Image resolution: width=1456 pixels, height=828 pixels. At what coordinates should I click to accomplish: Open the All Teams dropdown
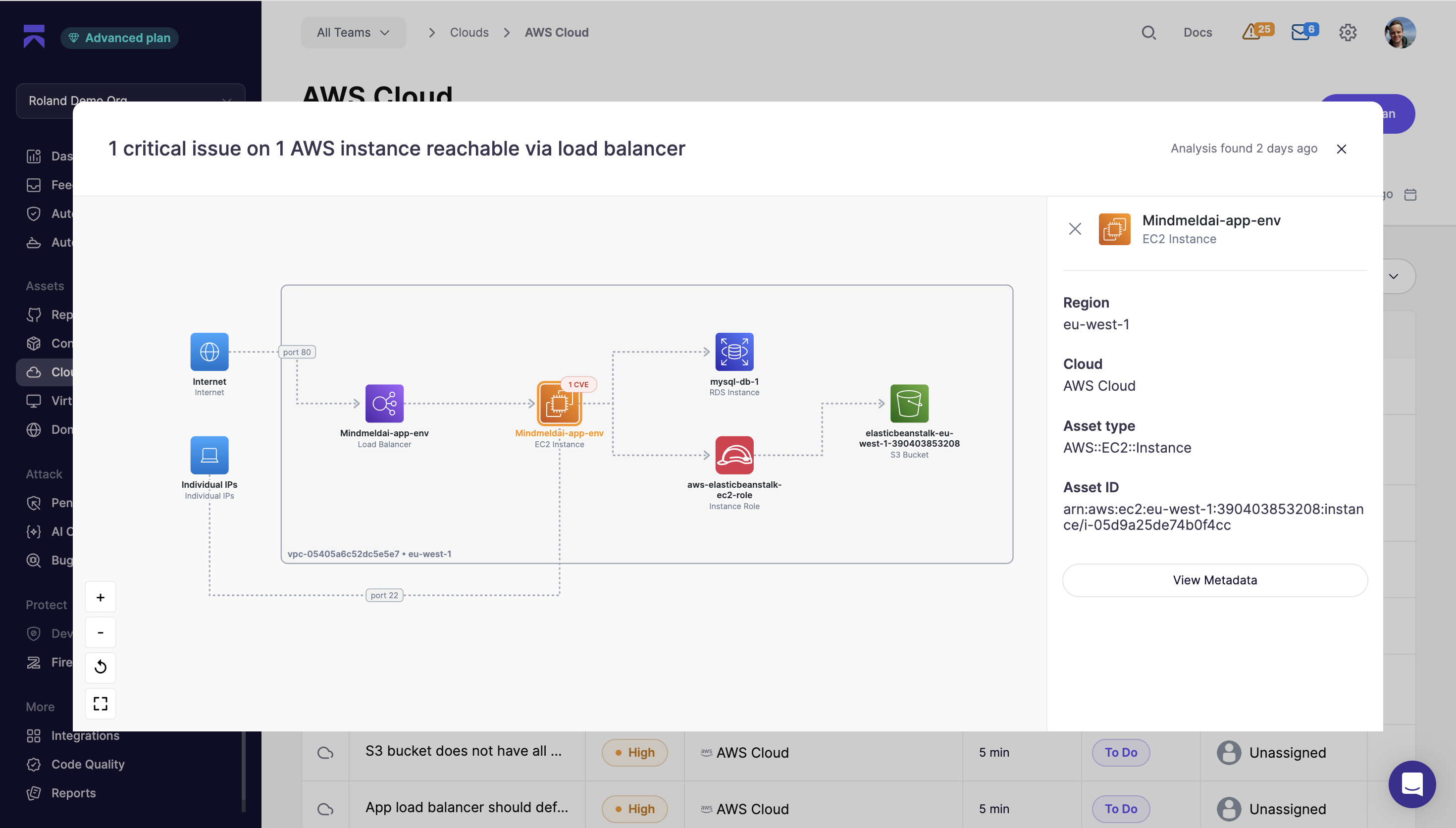353,32
